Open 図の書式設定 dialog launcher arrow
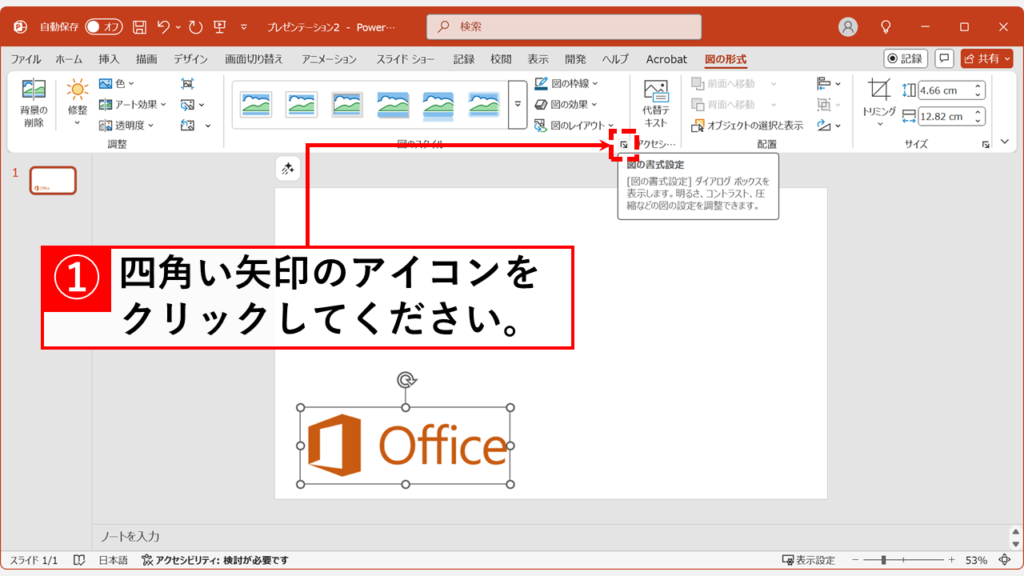 [x=624, y=145]
